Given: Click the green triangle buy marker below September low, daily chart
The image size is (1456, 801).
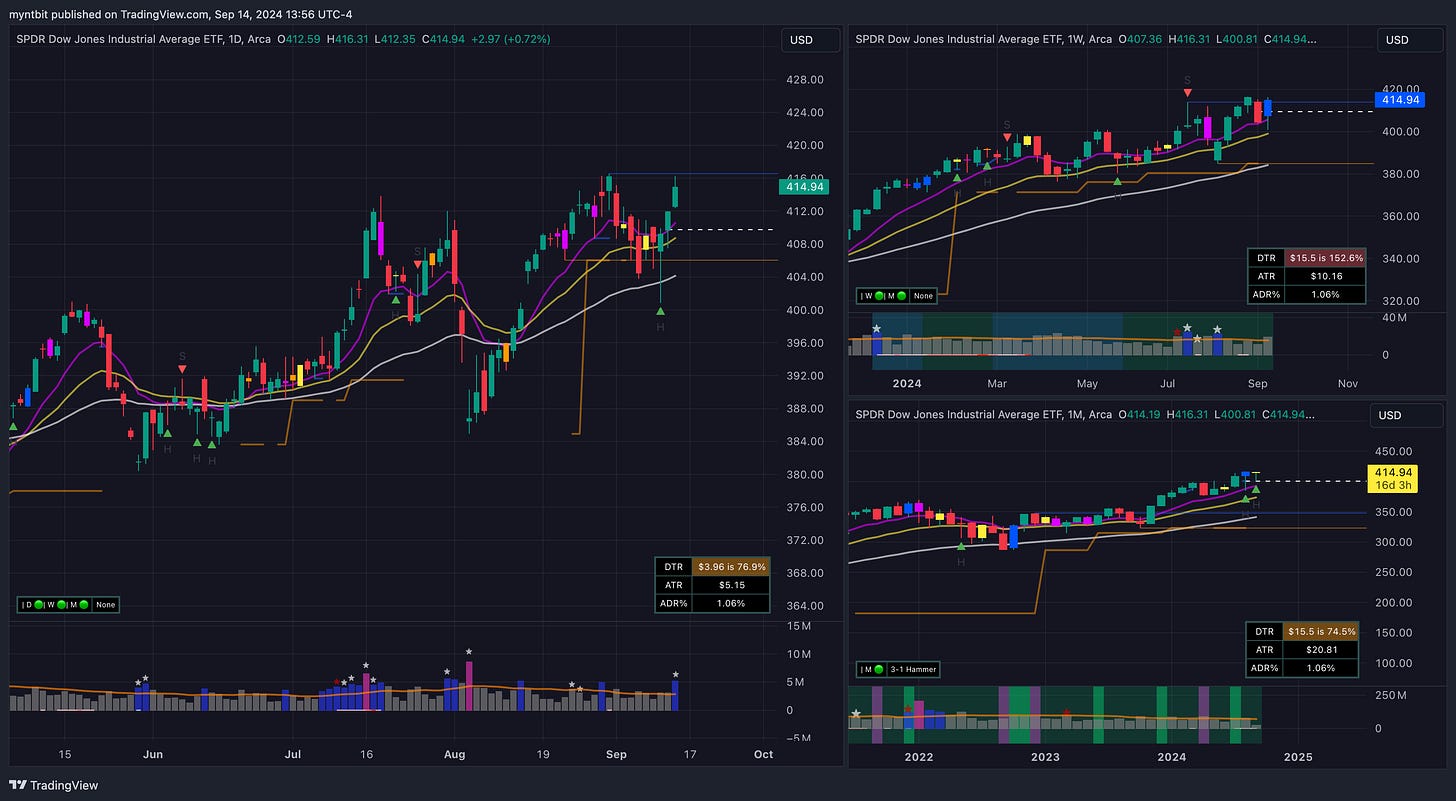Looking at the screenshot, I should (661, 311).
